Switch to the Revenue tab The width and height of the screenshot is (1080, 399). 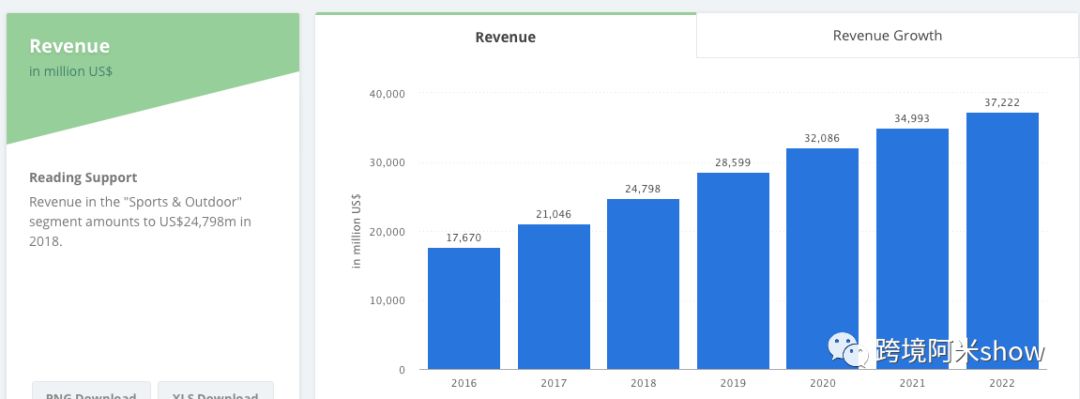[506, 36]
